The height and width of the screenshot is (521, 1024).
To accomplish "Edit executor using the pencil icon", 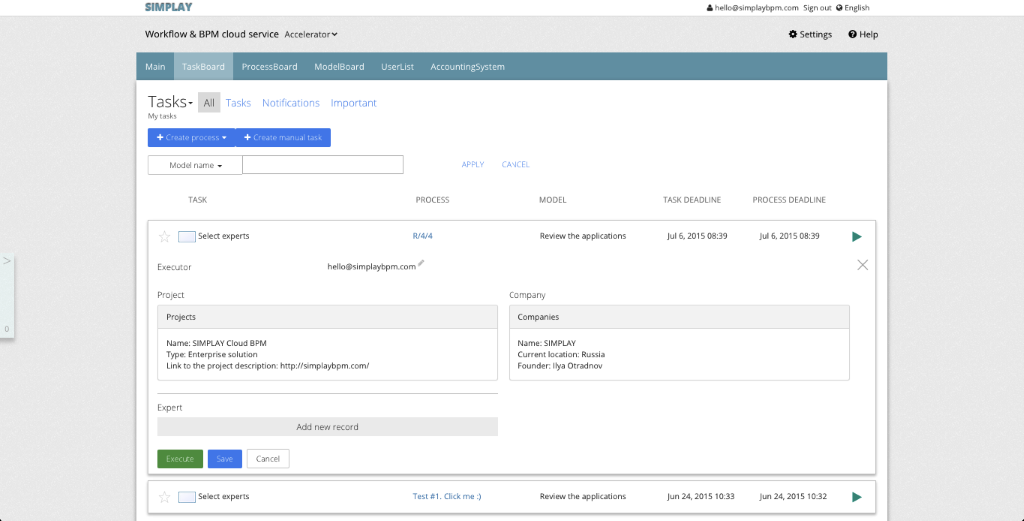I will [421, 263].
